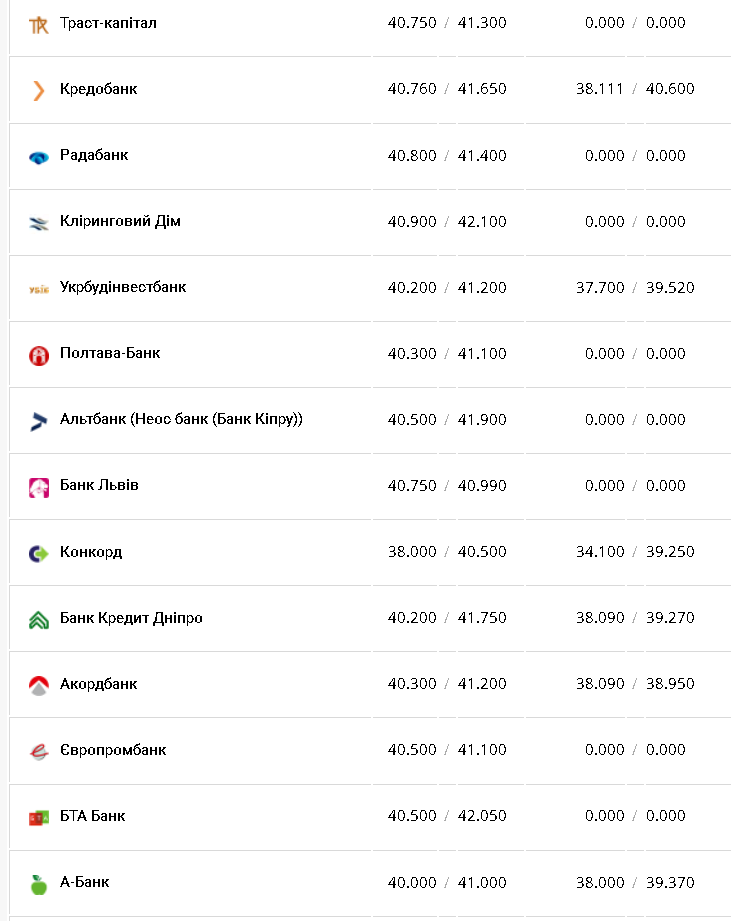Viewport: 731px width, 921px height.
Task: Click Банк Львів rate 40.750 / 40.990
Action: tap(447, 486)
